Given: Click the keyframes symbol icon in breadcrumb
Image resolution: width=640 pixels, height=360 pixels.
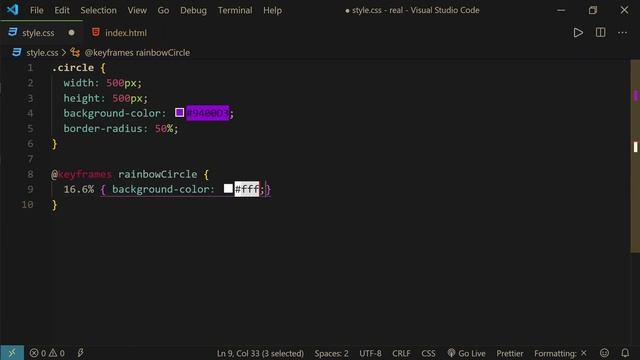Looking at the screenshot, I should pos(75,52).
